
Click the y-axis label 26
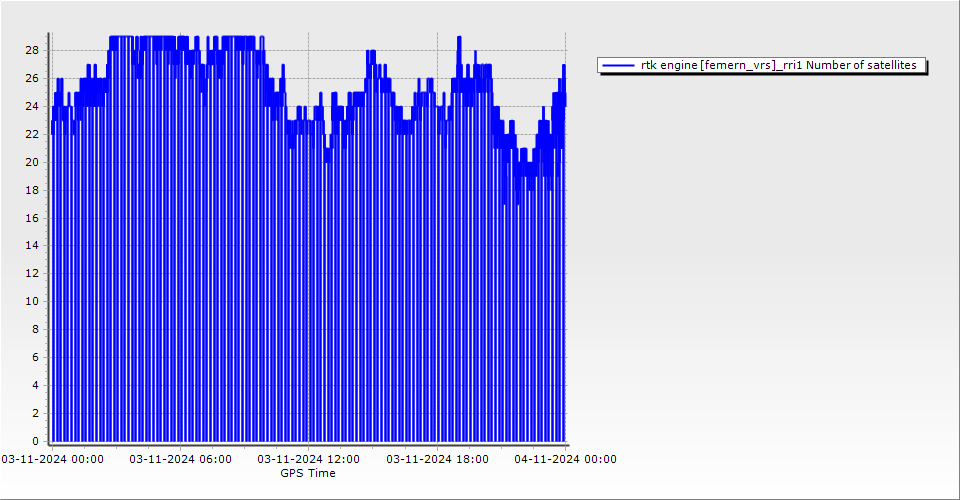coord(32,78)
